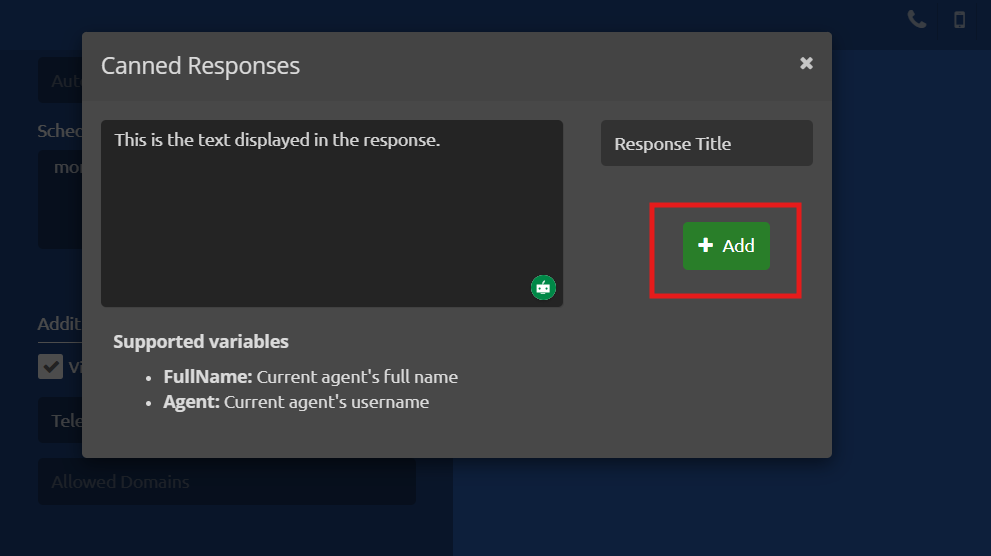This screenshot has height=556, width=991.
Task: Click the partially hidden "Tele" field
Action: point(60,421)
